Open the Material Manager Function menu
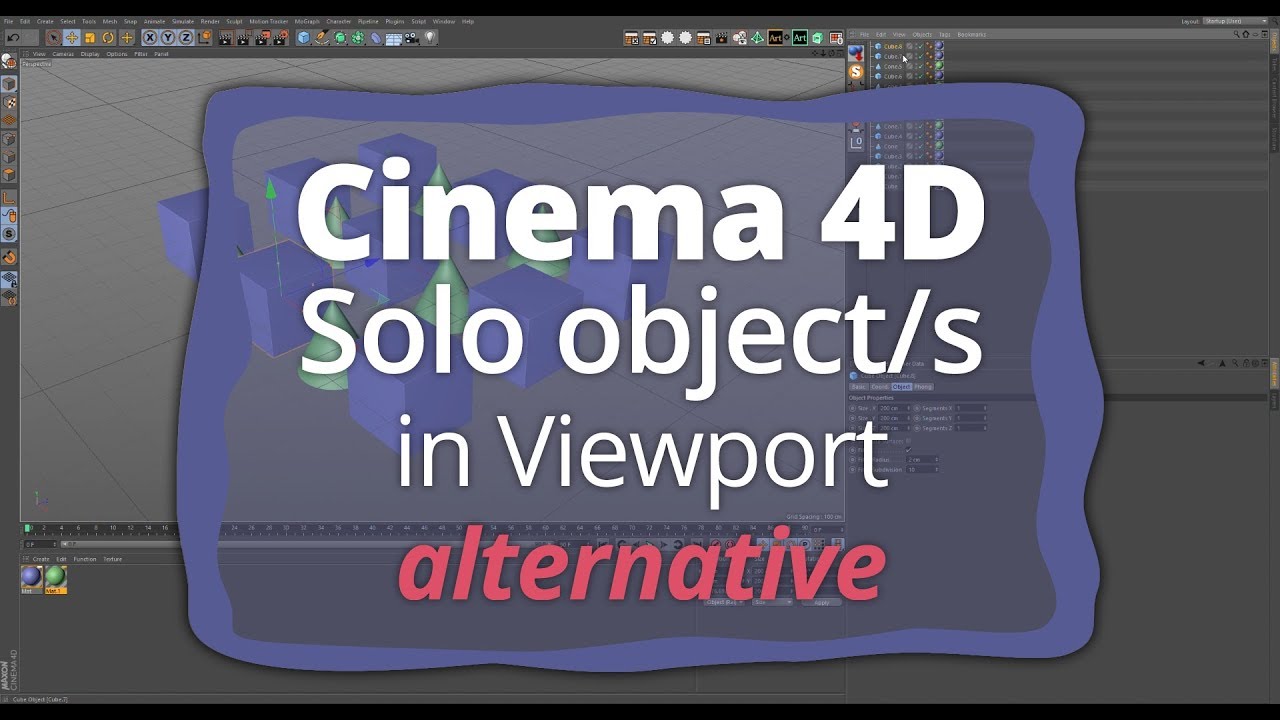The width and height of the screenshot is (1280, 720). click(x=84, y=559)
